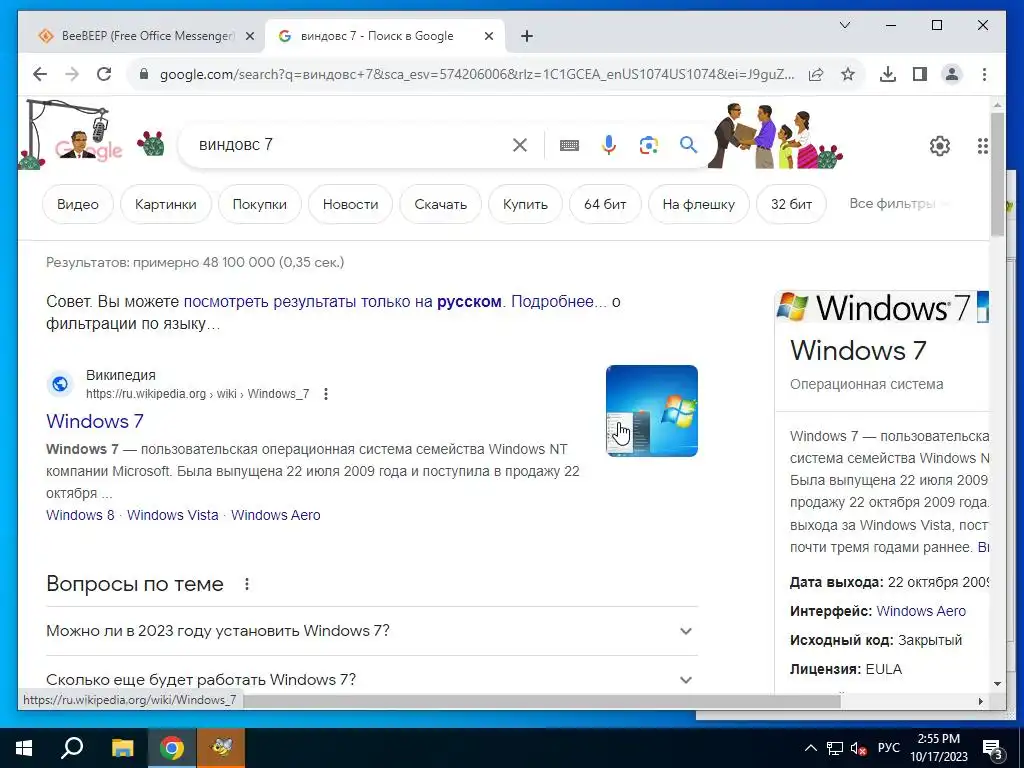Open BeeBEEP bee icon in taskbar

tap(222, 748)
